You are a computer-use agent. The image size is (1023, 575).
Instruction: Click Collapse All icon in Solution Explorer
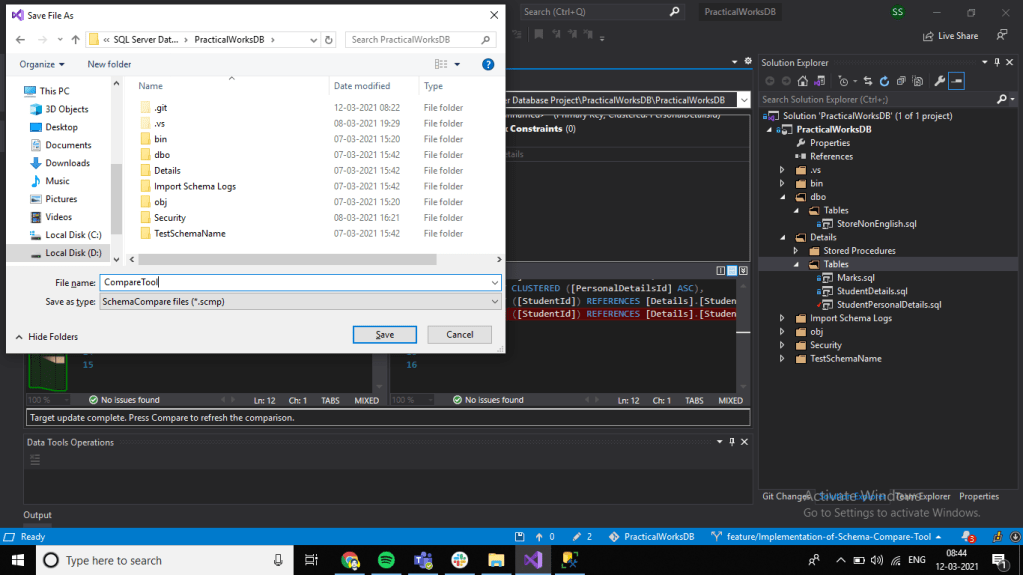click(901, 81)
